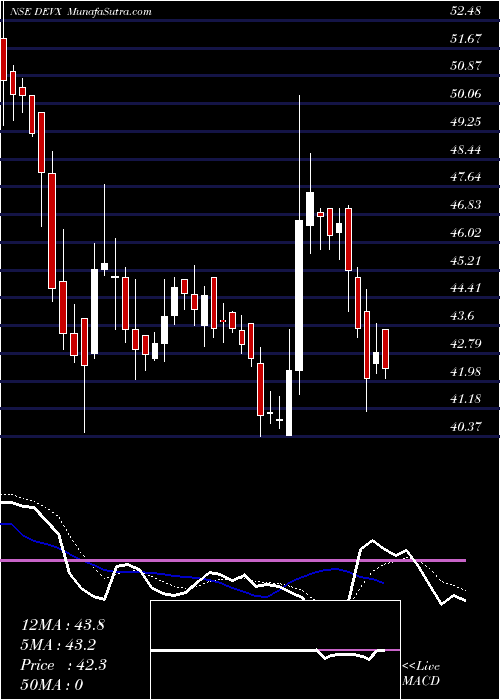Click the magenta zero line in indicator panel
Viewport: 500px width, 700px height.
[233, 560]
